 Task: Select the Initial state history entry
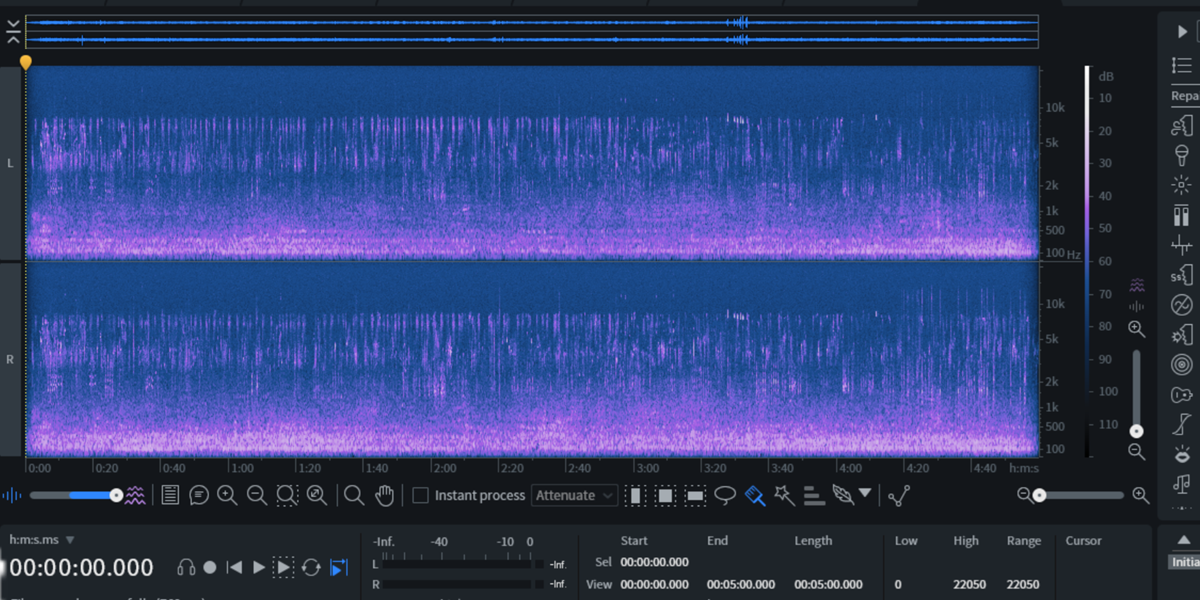tap(1185, 562)
